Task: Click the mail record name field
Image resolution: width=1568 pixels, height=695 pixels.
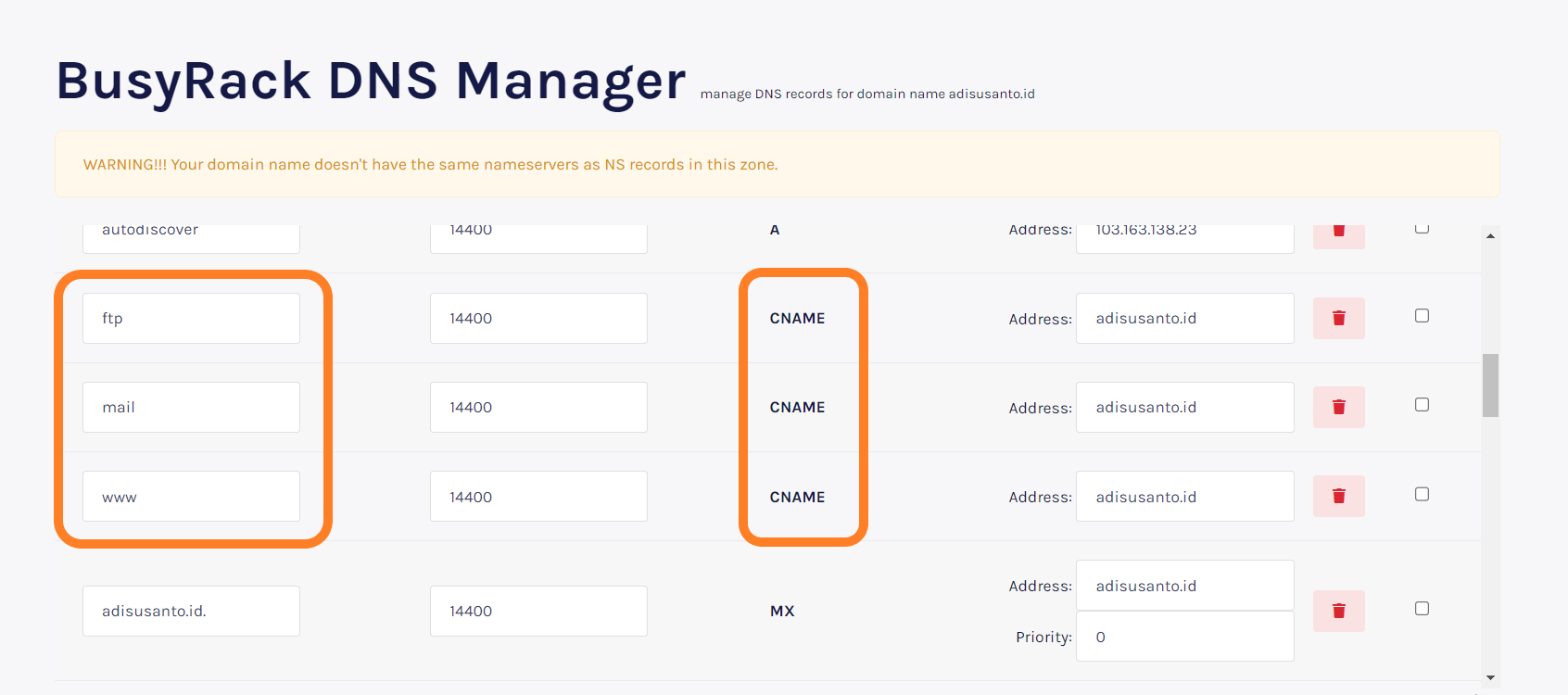Action: pyautogui.click(x=191, y=407)
